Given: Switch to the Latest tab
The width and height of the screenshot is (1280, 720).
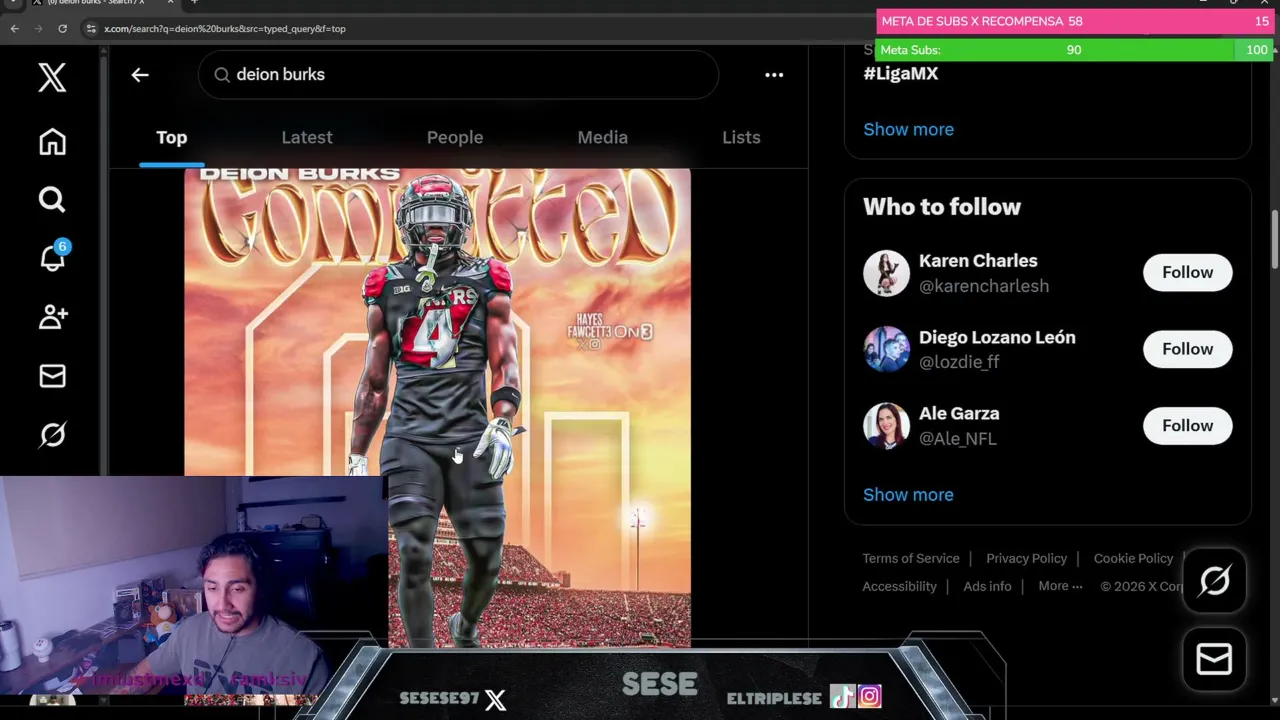Looking at the screenshot, I should click(x=307, y=137).
